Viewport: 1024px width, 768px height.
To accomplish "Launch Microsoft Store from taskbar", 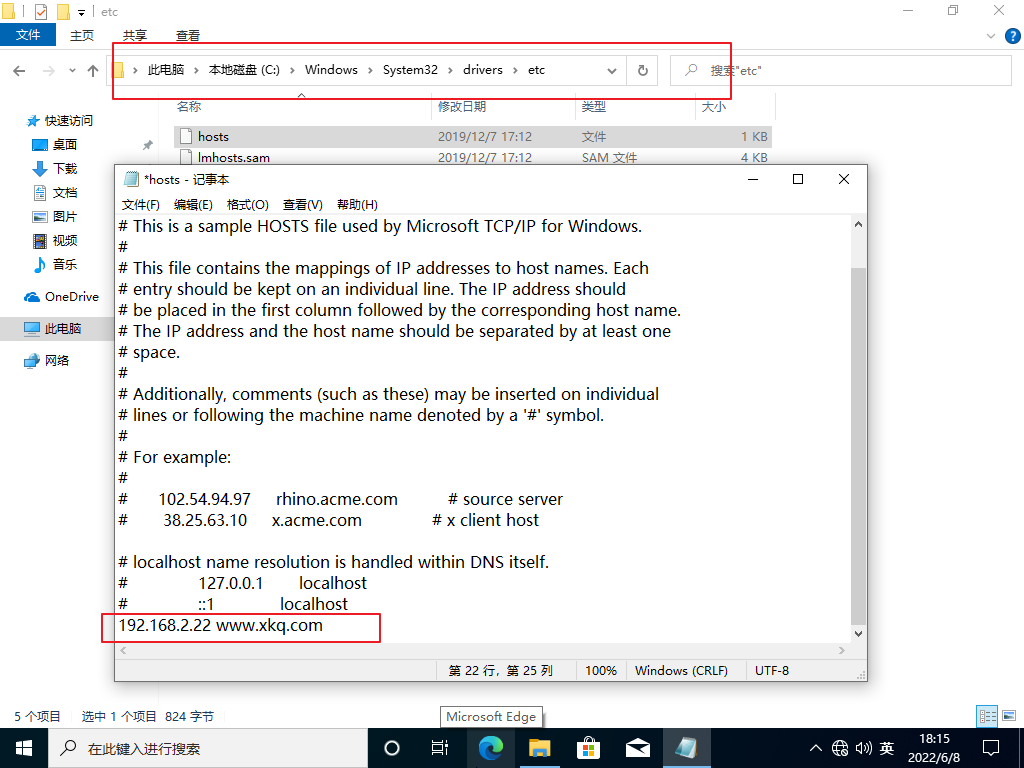I will point(588,748).
